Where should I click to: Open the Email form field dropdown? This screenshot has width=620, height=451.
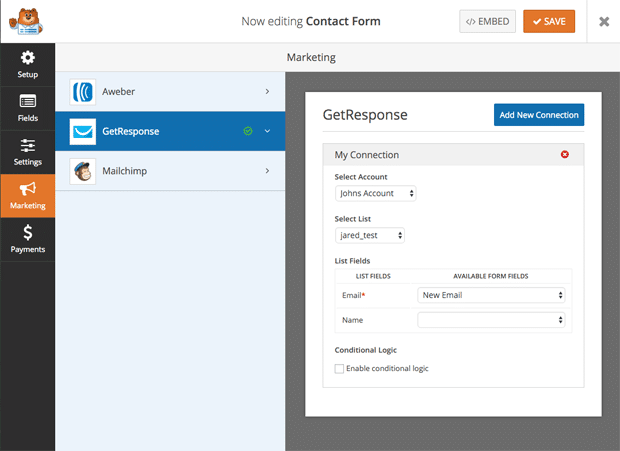(491, 295)
